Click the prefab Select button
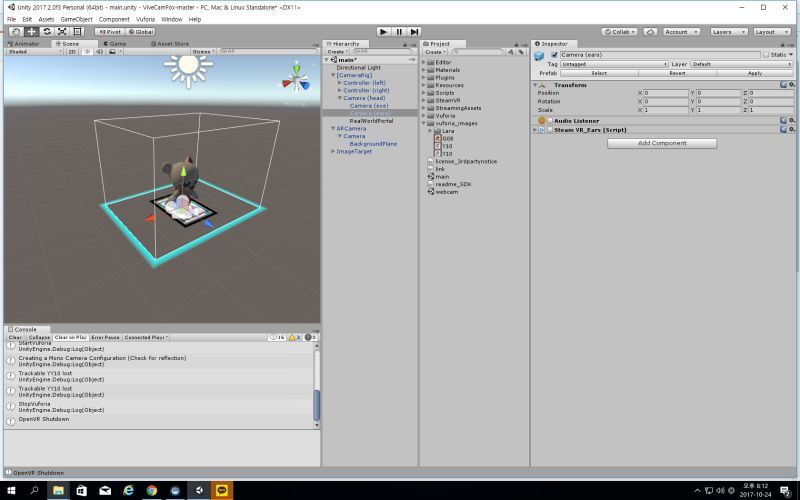The height and width of the screenshot is (500, 800). 599,73
